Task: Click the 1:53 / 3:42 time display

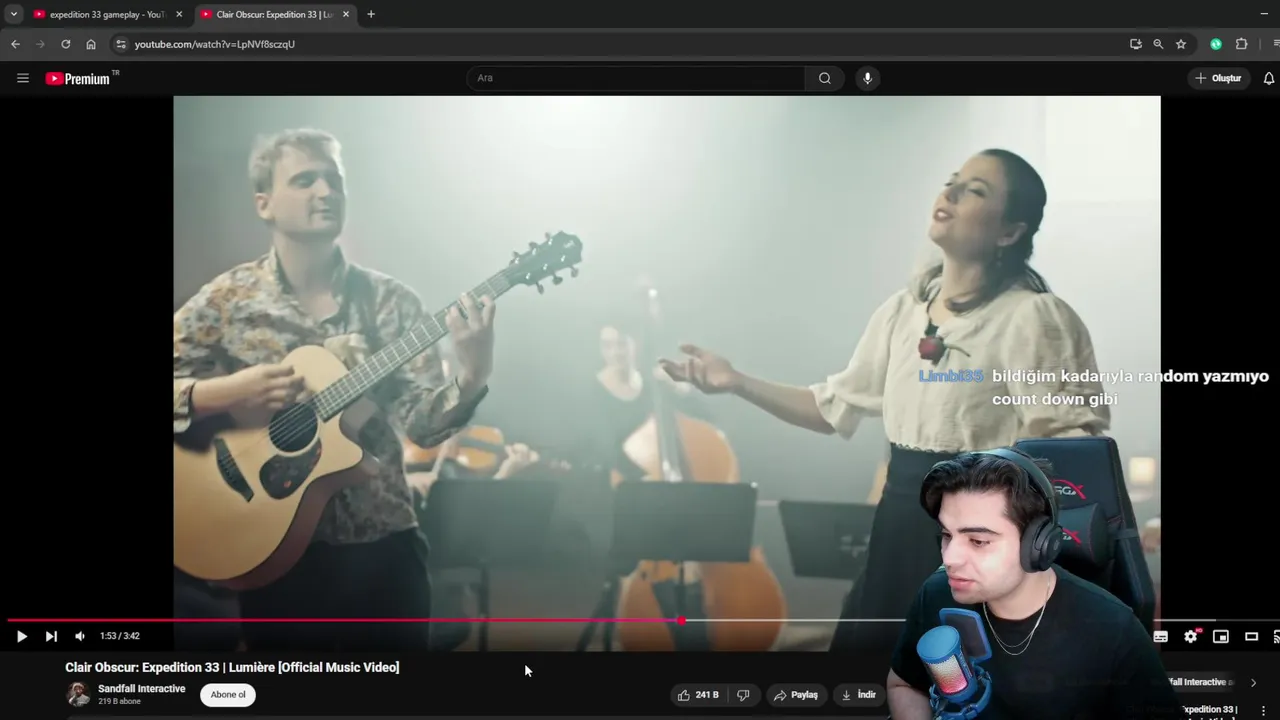Action: coord(120,636)
